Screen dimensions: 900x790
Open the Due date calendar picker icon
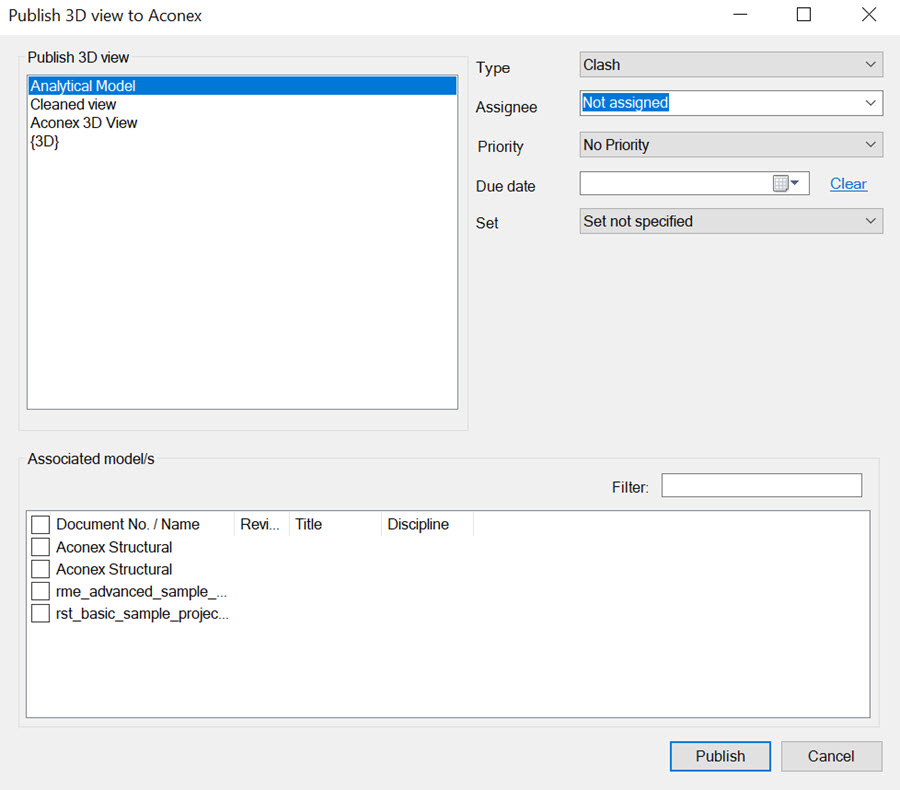click(x=785, y=183)
